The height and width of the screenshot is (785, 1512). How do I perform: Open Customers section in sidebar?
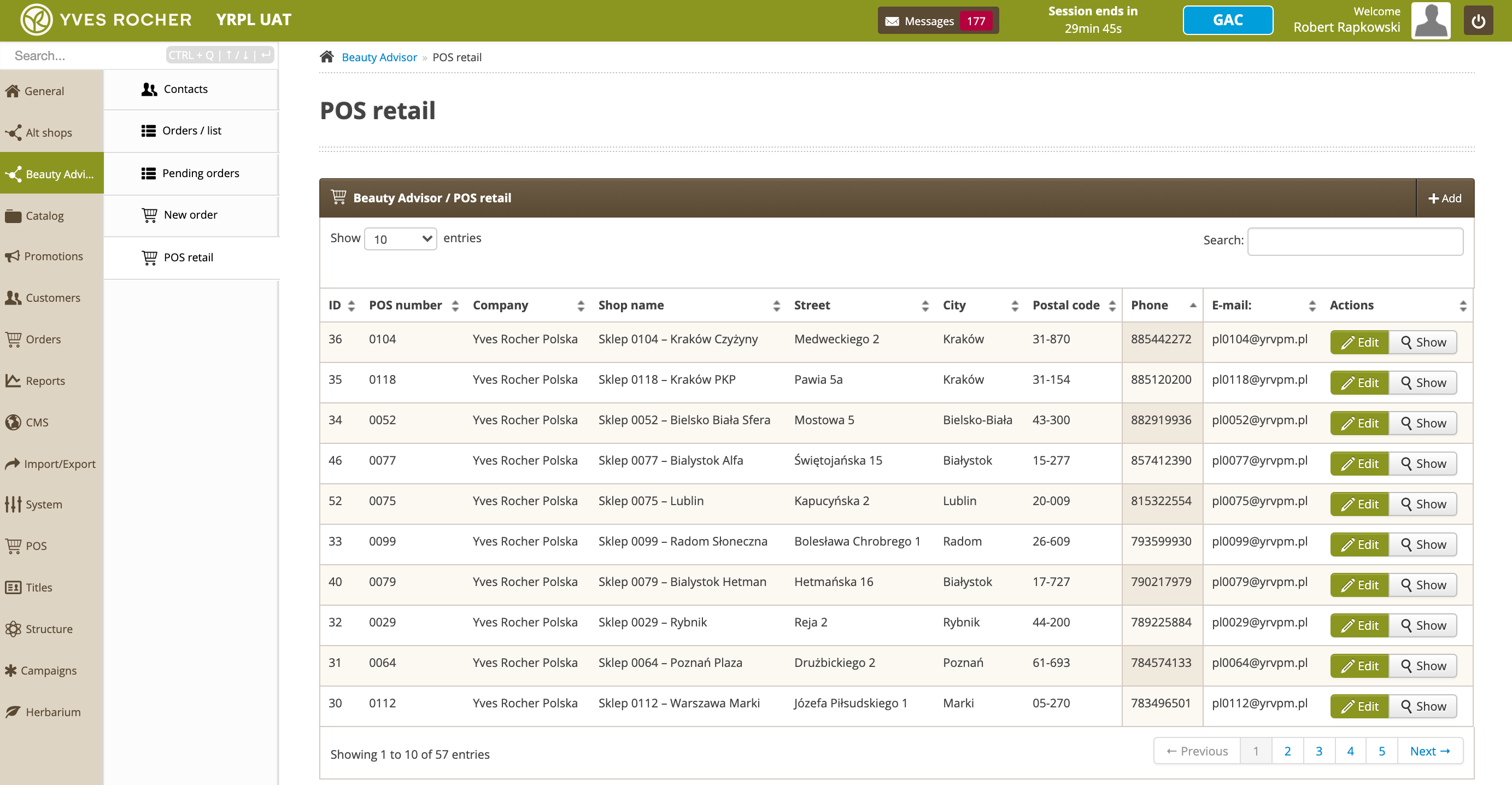[51, 298]
